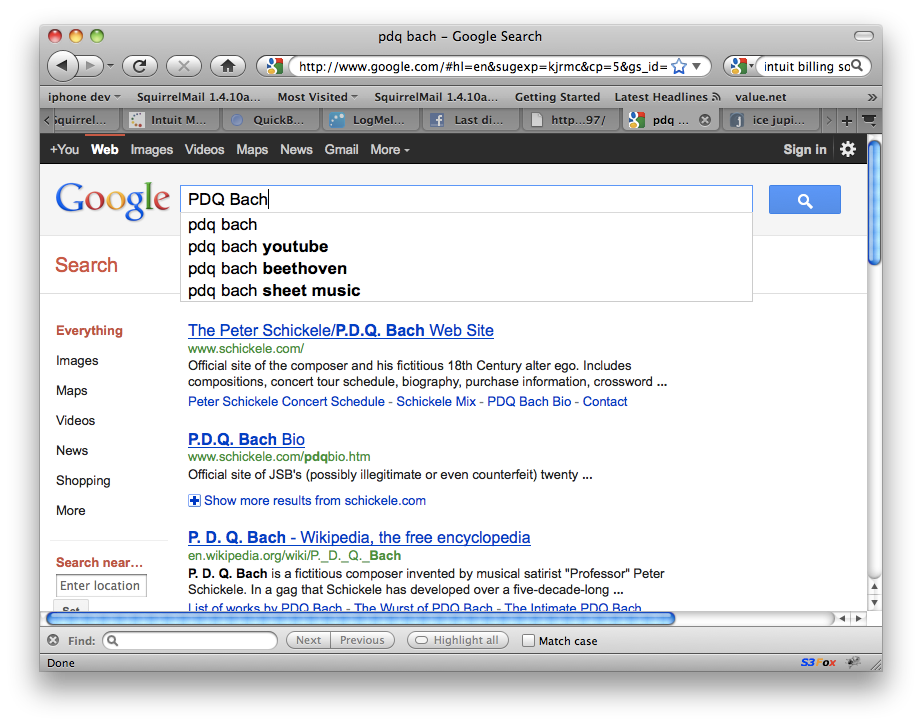Select Images in the Google top bar
This screenshot has height=726, width=922.
(152, 149)
